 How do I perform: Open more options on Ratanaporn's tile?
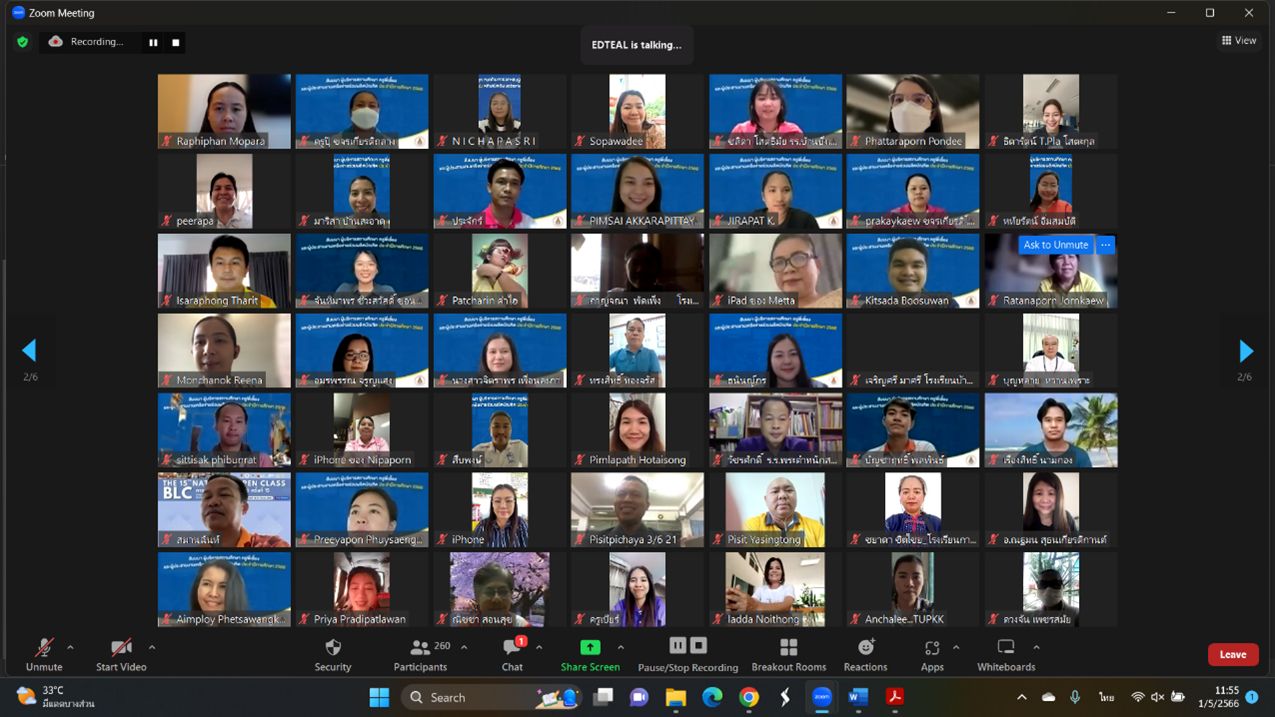pyautogui.click(x=1105, y=245)
